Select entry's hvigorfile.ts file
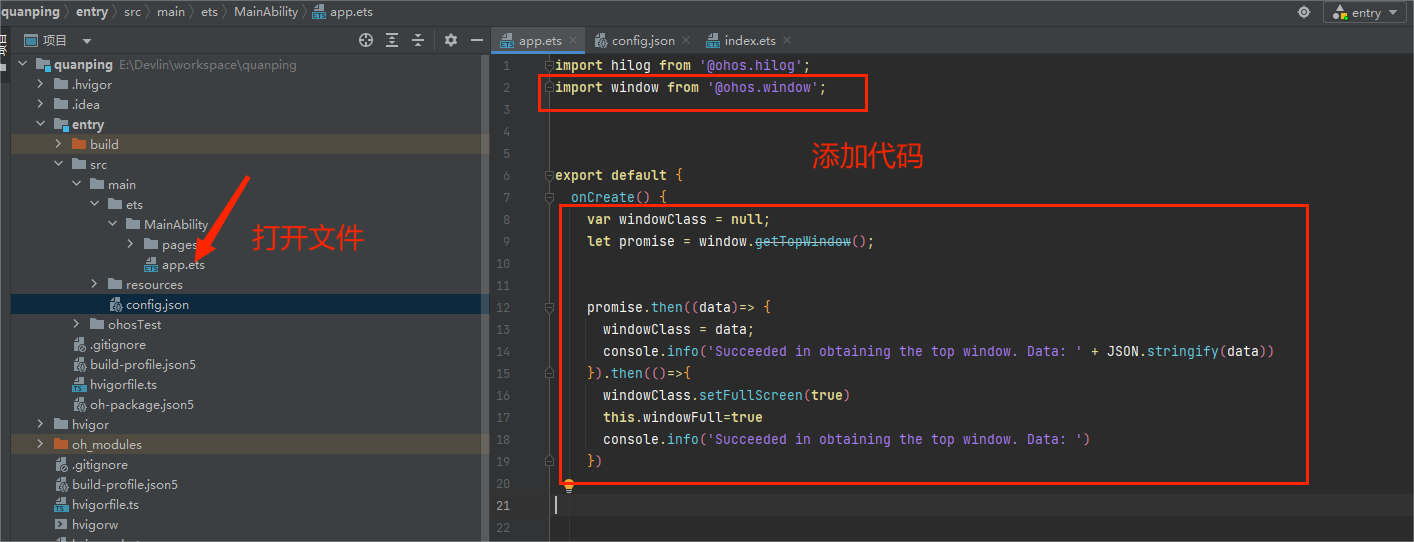The height and width of the screenshot is (542, 1414). (123, 384)
